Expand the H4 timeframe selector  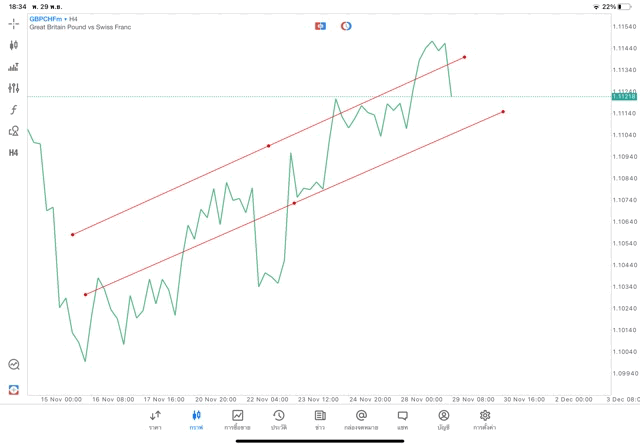tap(14, 153)
